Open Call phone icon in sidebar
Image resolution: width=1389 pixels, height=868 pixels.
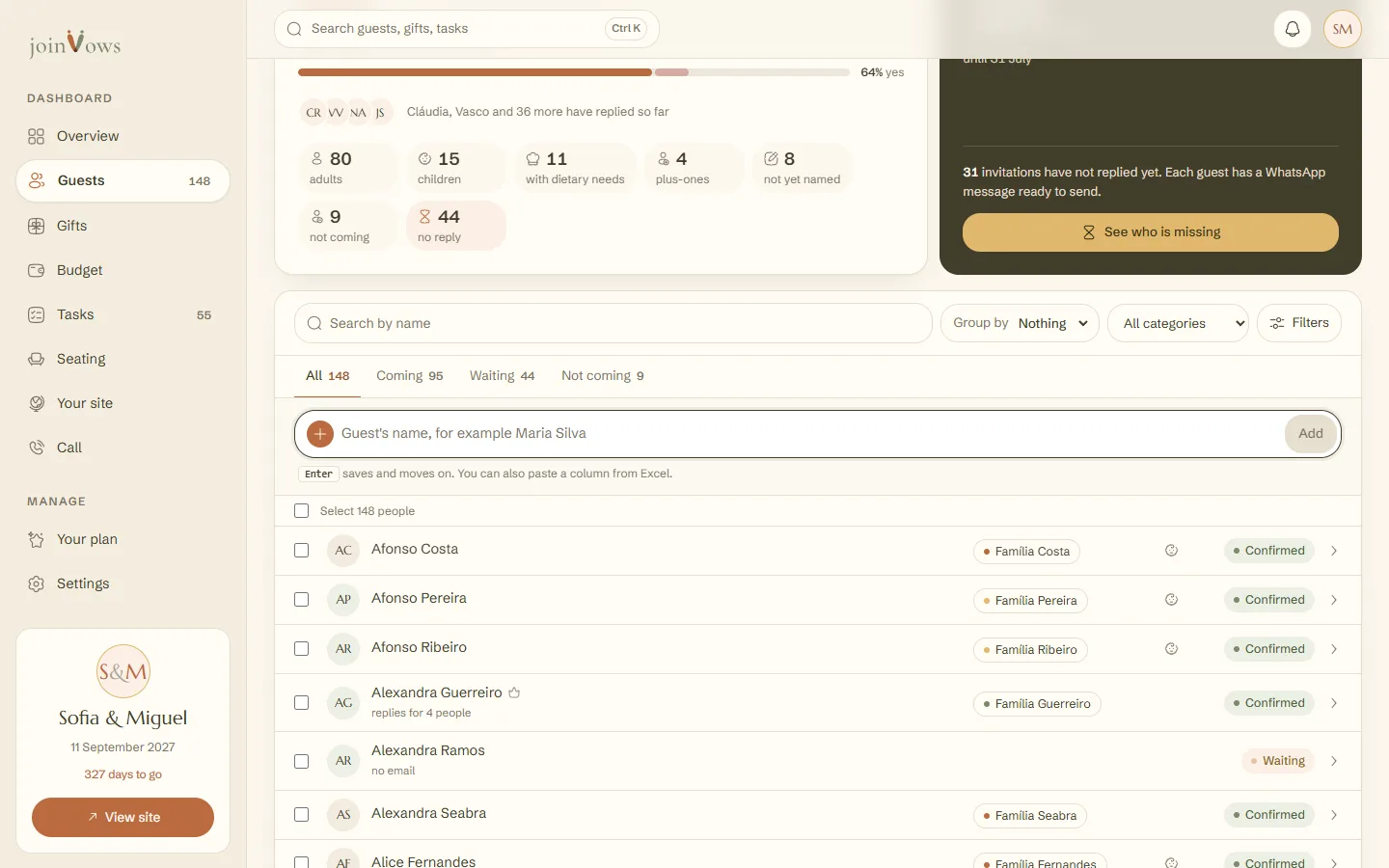click(x=37, y=448)
